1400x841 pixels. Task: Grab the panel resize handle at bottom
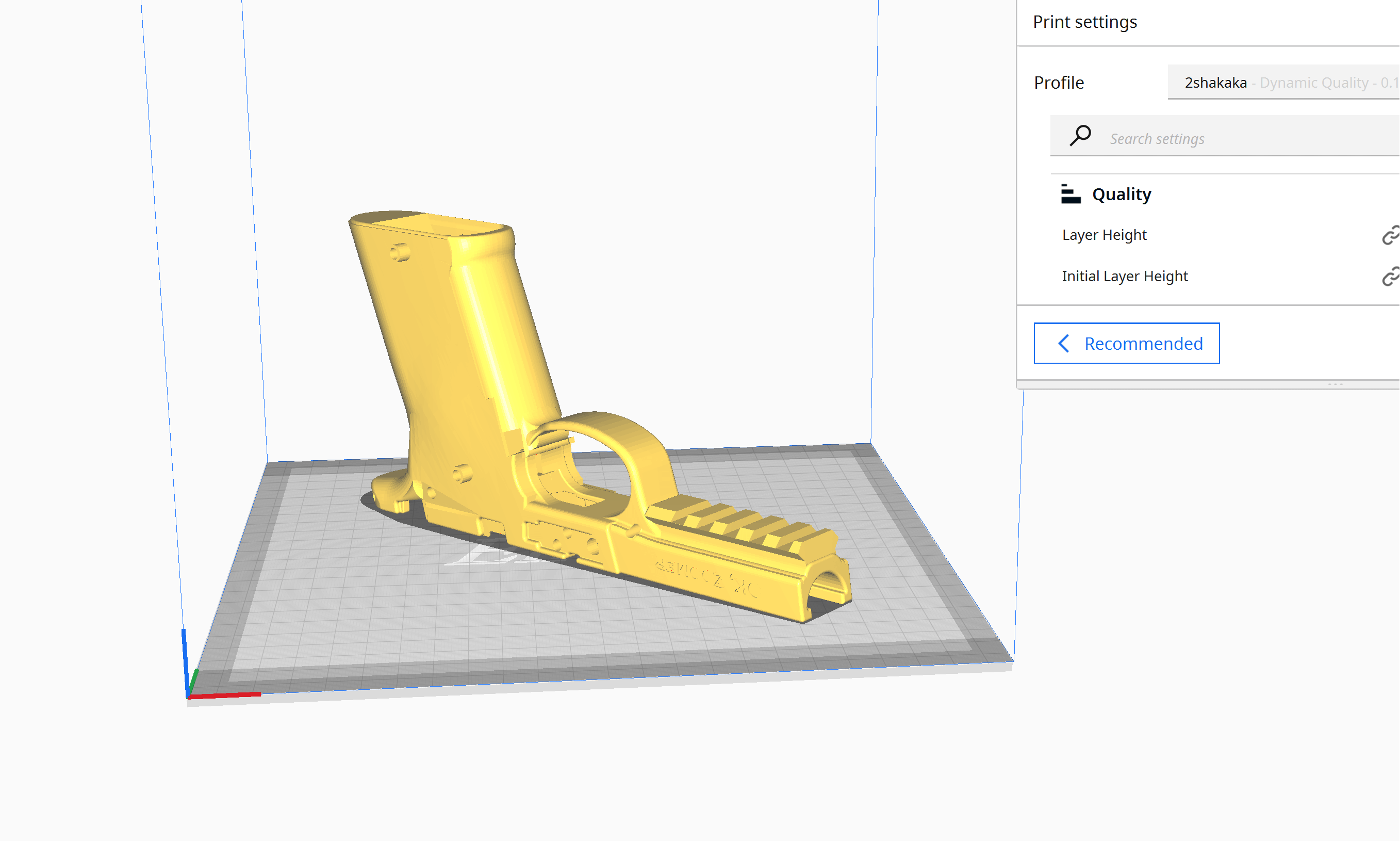pos(1335,385)
